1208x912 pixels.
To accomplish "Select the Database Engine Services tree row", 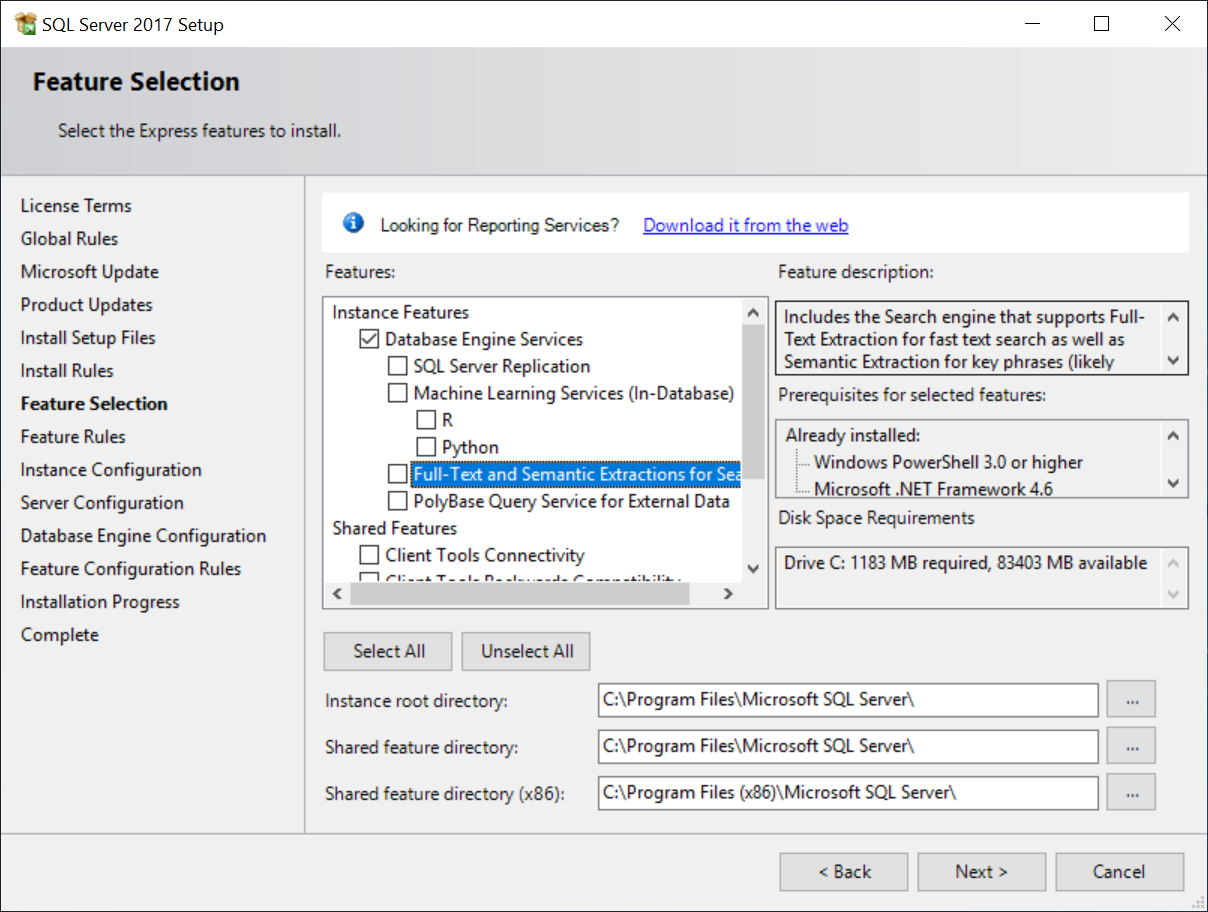I will coord(484,339).
